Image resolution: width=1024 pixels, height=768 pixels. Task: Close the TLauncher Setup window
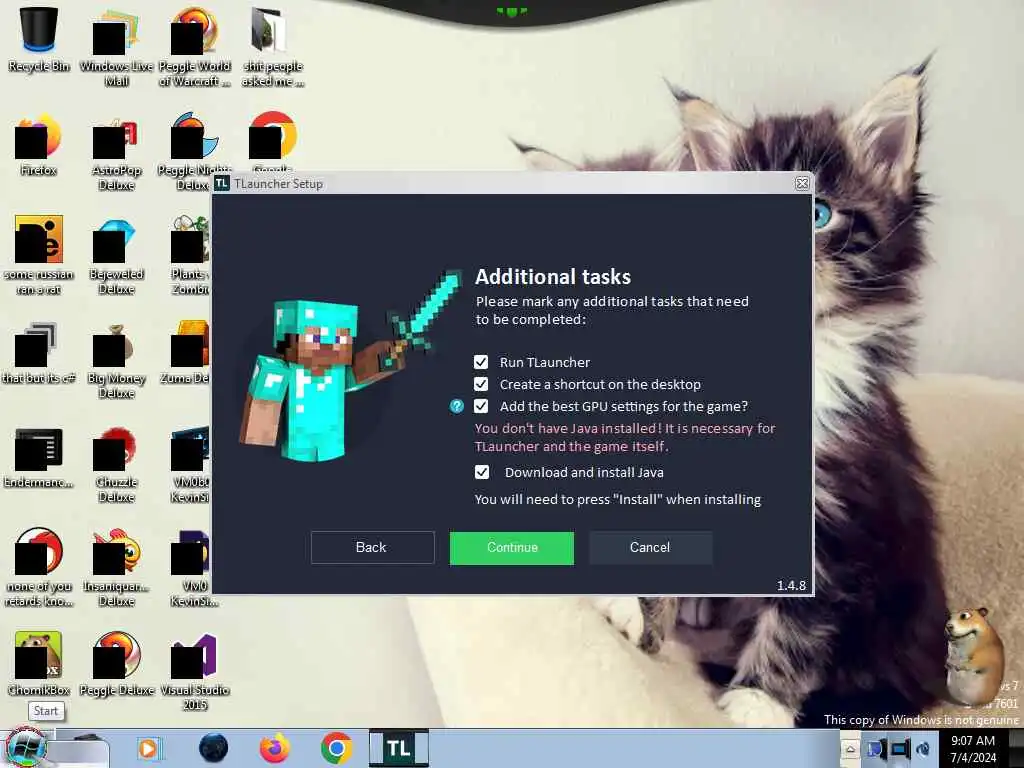[x=802, y=184]
